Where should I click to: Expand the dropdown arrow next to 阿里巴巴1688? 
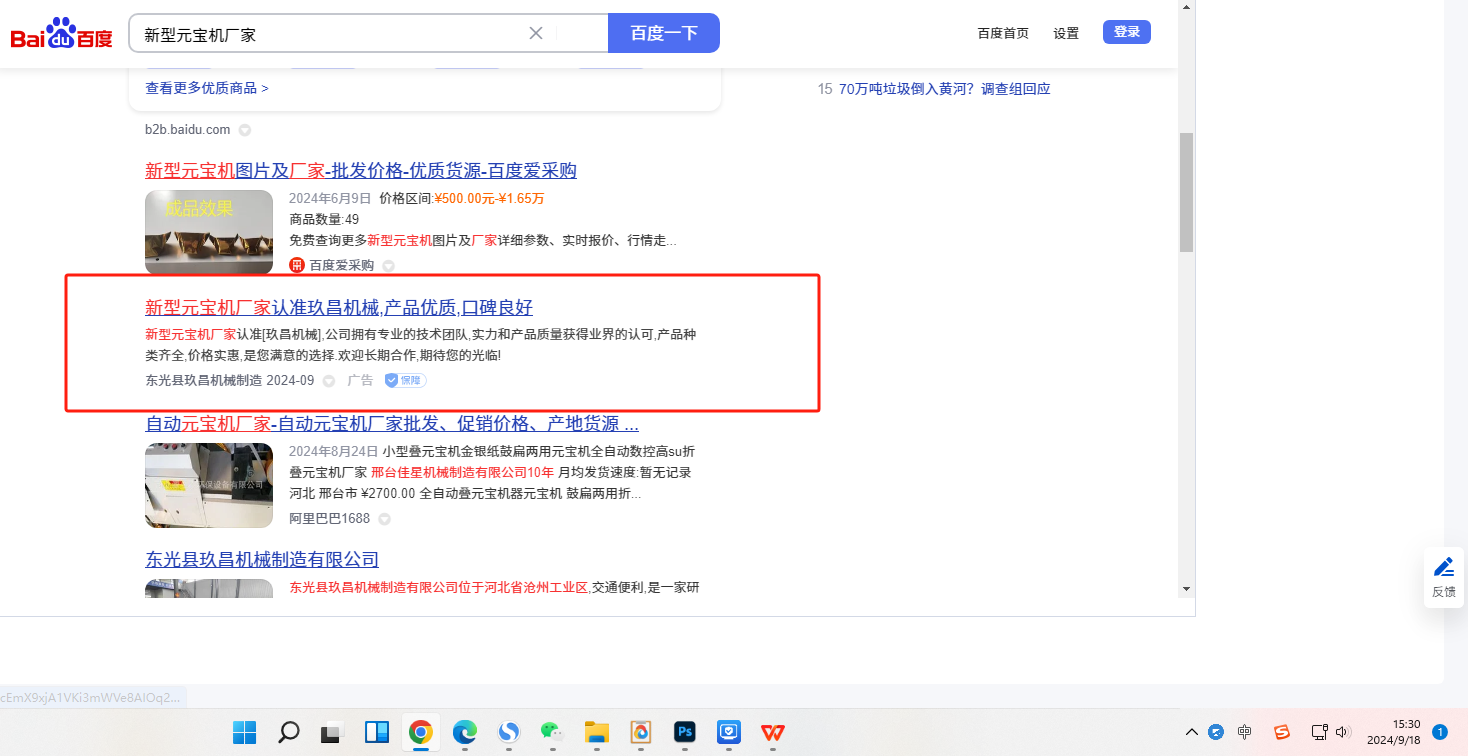click(x=384, y=519)
